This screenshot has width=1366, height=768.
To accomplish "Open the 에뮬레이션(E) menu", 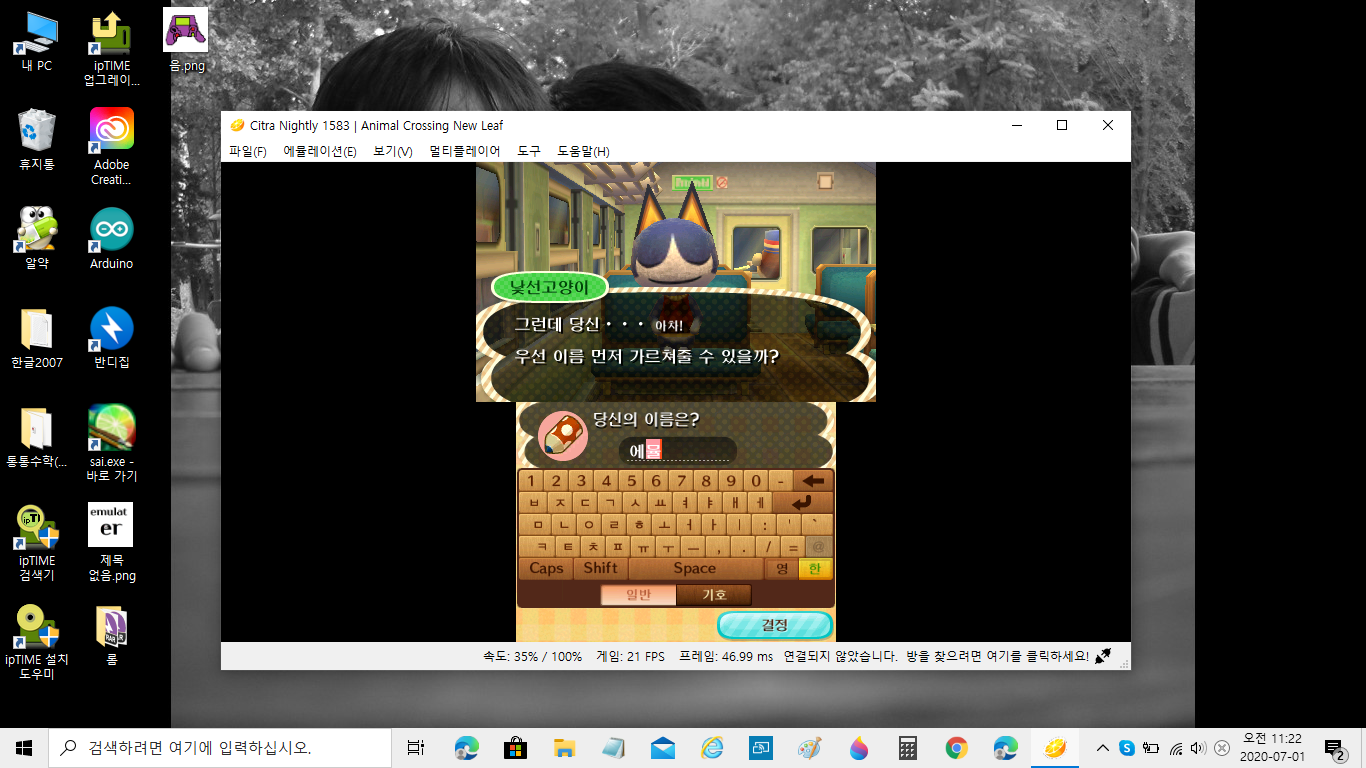I will [320, 151].
